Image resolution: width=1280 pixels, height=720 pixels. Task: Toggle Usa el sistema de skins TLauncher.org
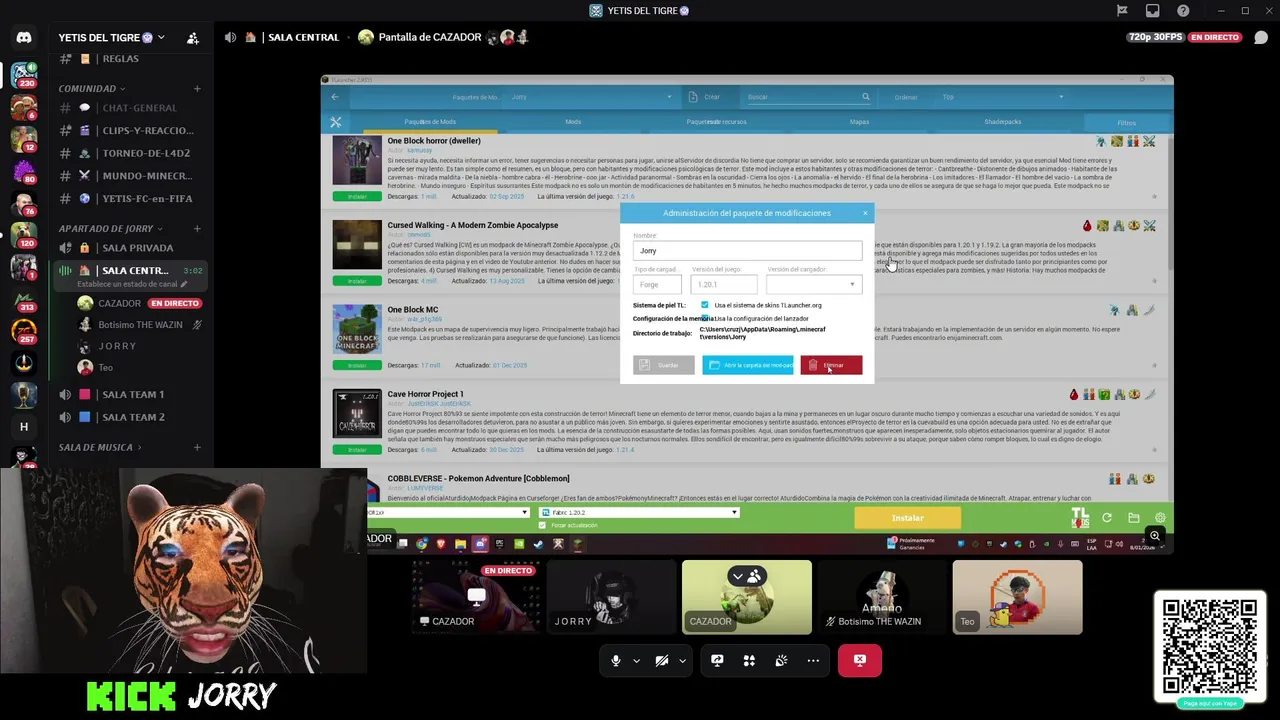tap(705, 305)
